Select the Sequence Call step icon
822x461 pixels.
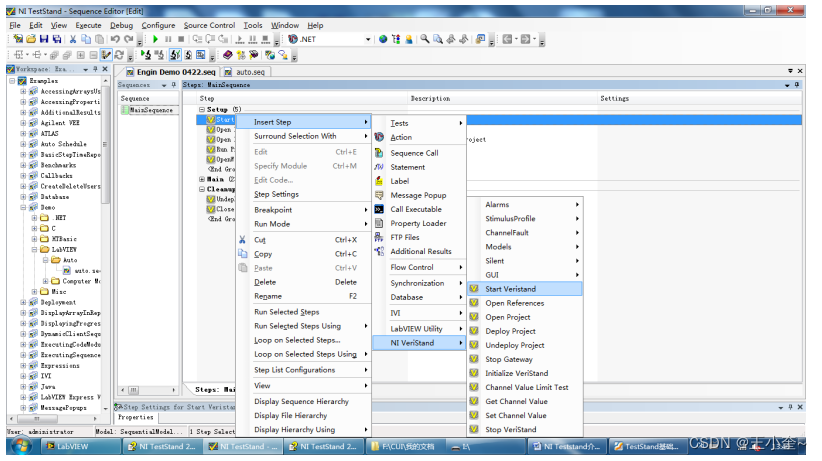coord(380,153)
